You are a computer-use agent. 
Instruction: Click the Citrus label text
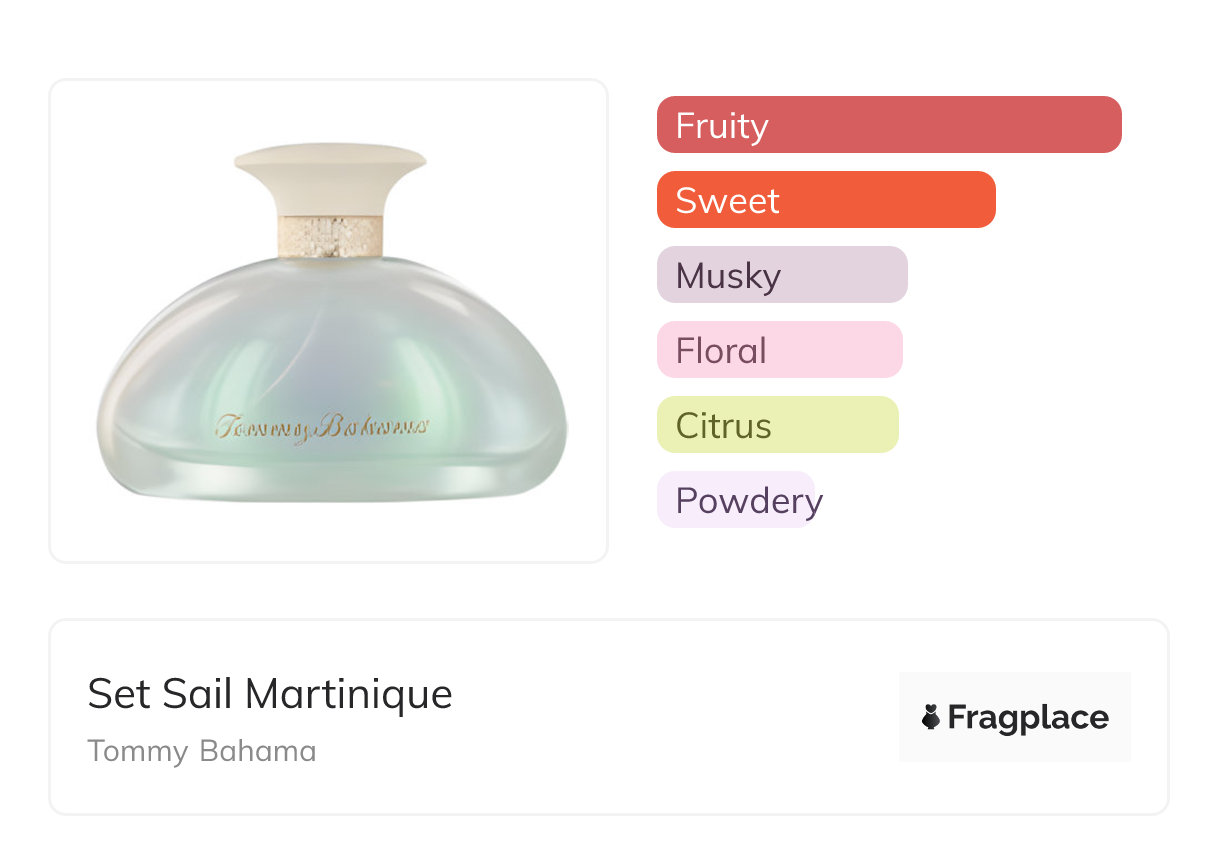pyautogui.click(x=723, y=426)
